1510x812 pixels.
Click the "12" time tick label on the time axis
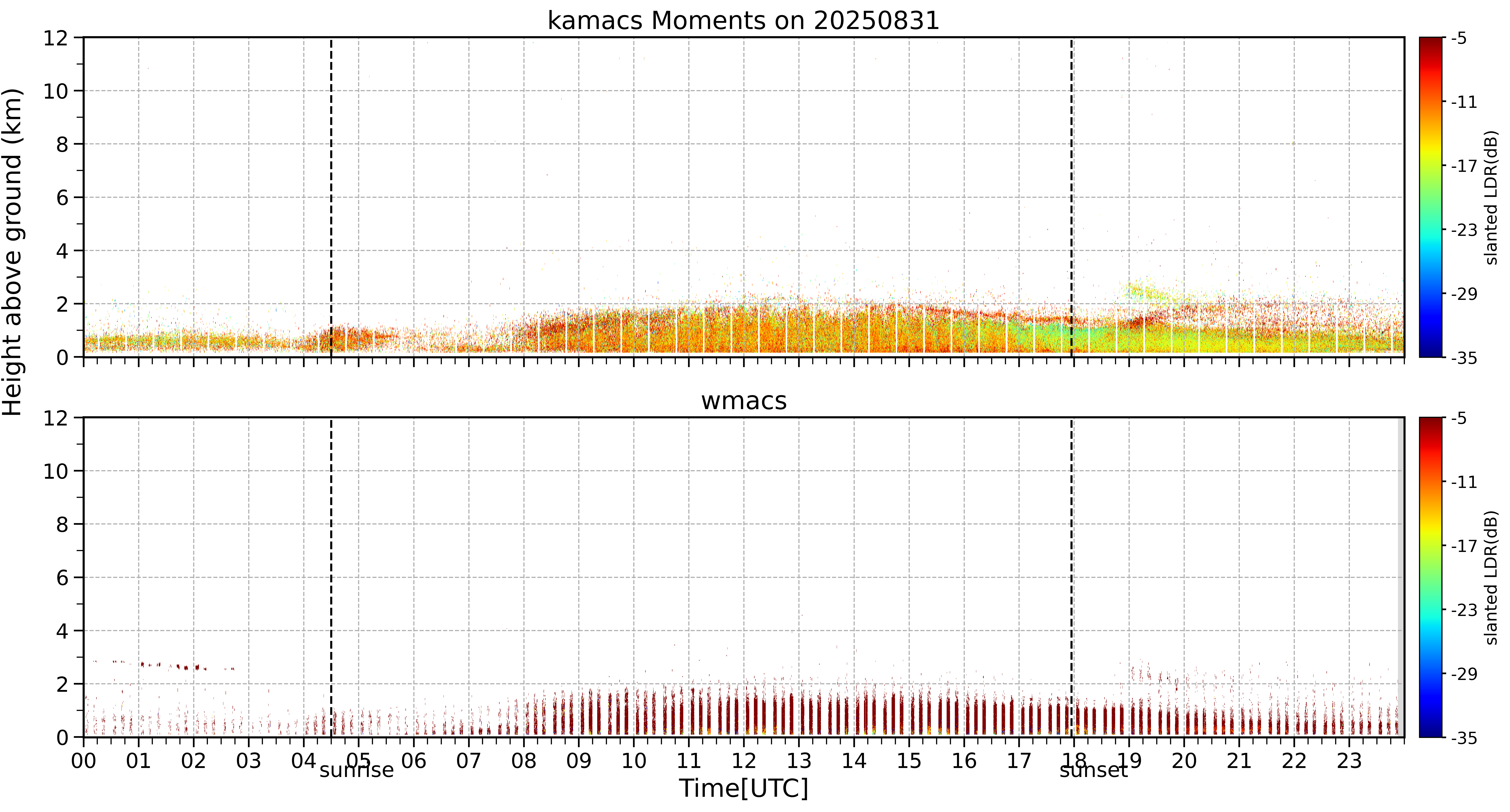[744, 761]
